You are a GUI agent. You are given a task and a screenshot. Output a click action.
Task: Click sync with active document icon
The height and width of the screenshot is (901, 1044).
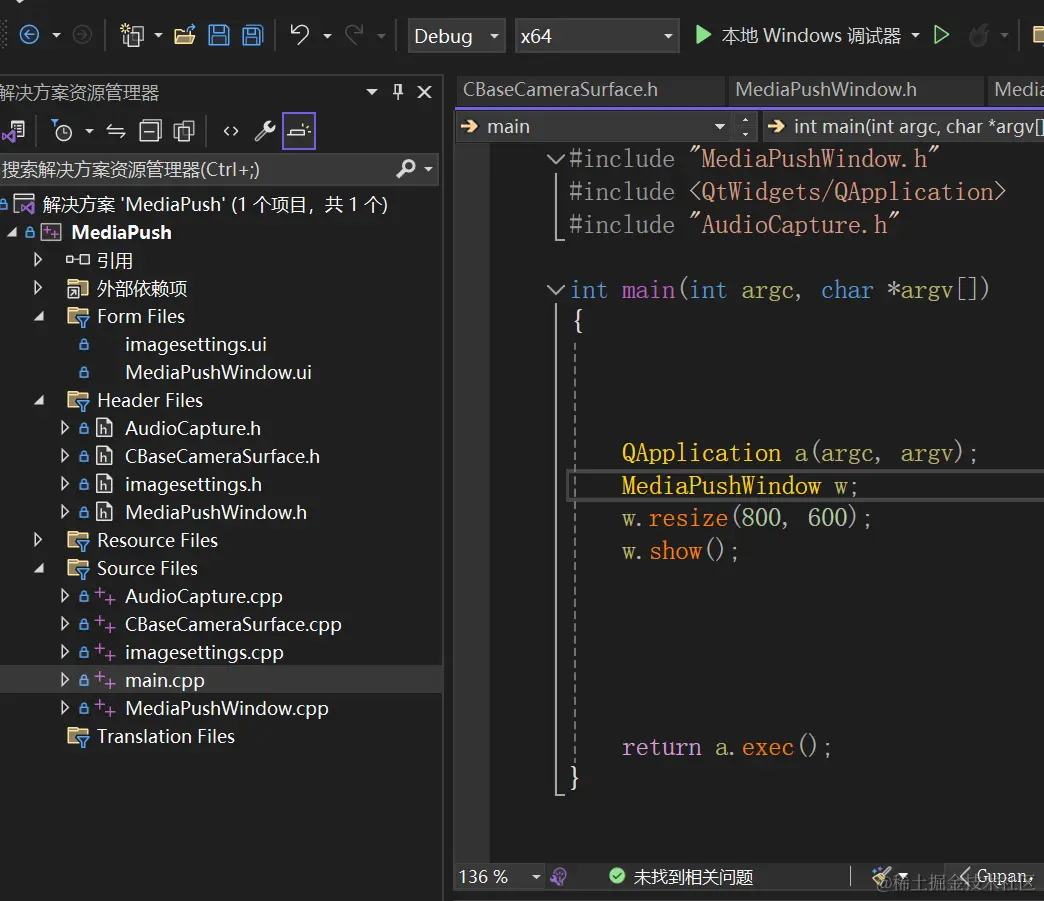pyautogui.click(x=116, y=131)
